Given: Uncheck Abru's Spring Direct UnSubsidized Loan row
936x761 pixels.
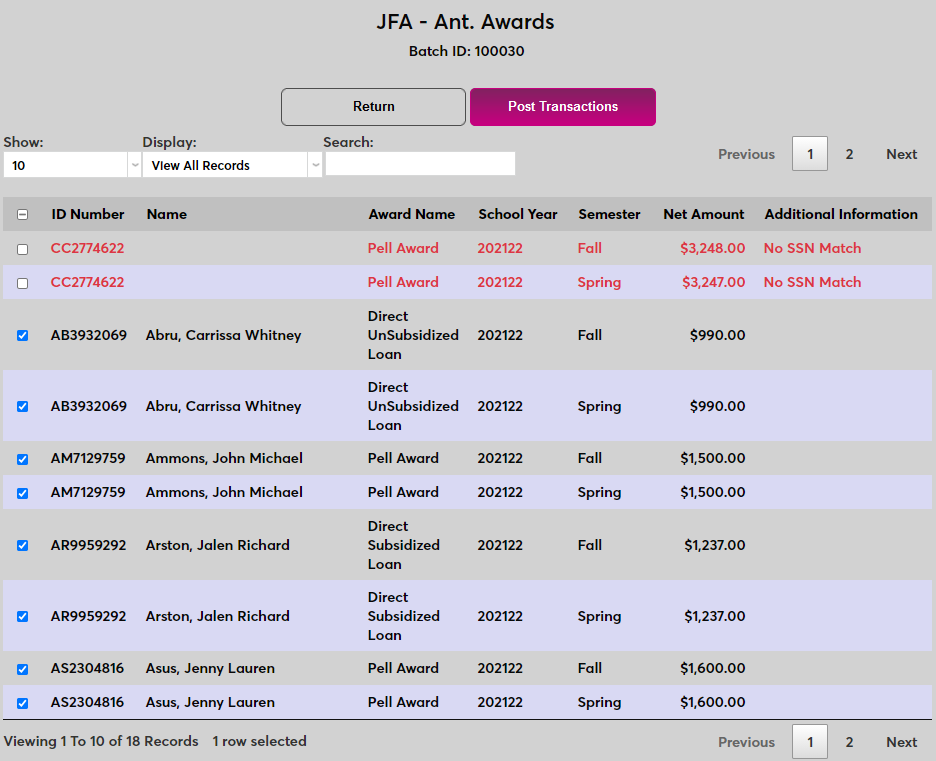Looking at the screenshot, I should coord(22,406).
